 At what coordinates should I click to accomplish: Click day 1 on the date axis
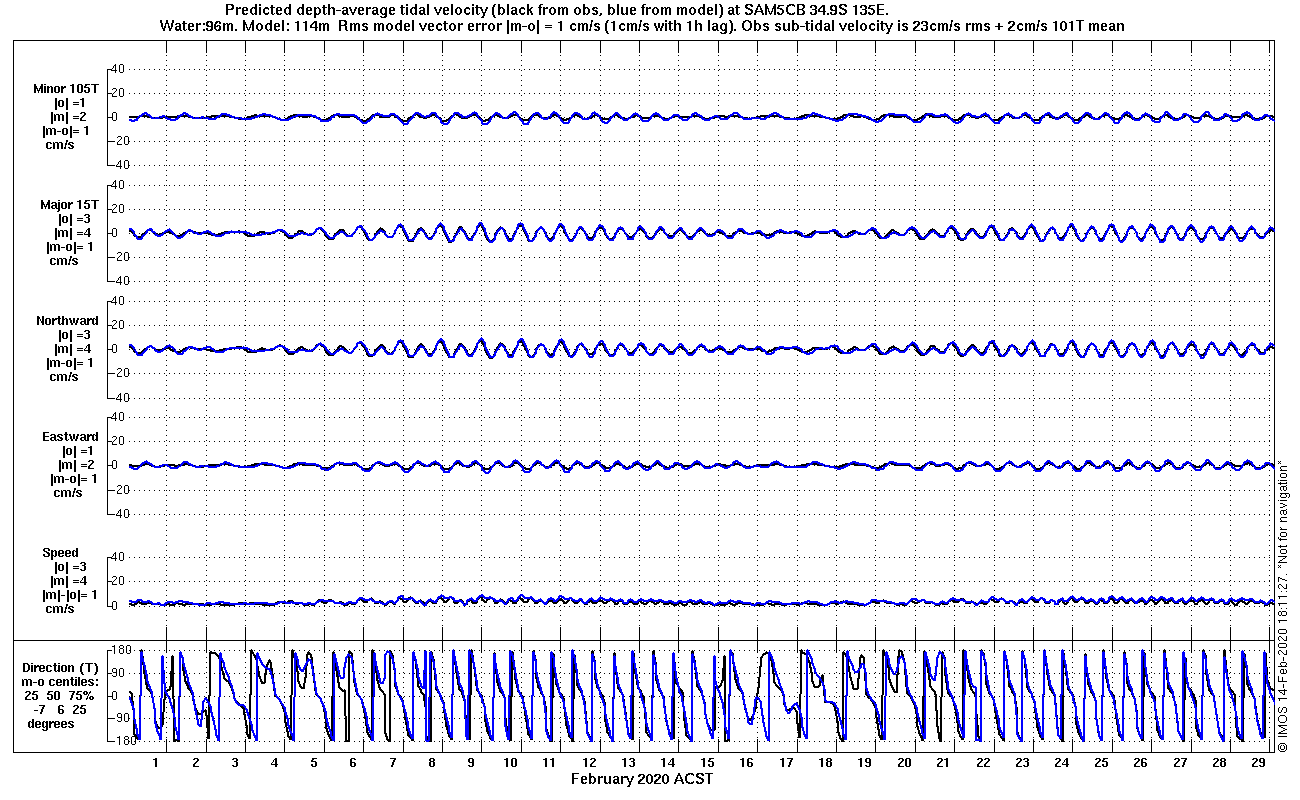[156, 763]
